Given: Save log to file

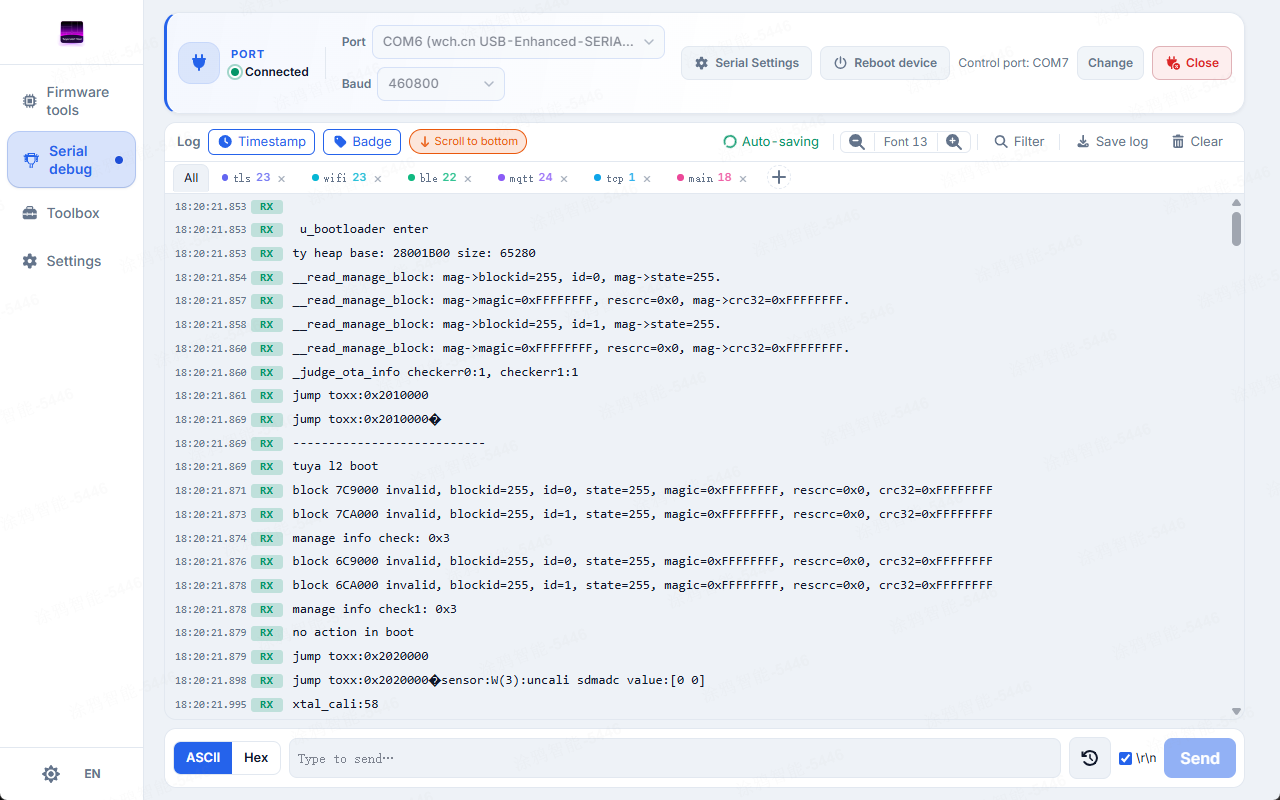Looking at the screenshot, I should pyautogui.click(x=1112, y=142).
